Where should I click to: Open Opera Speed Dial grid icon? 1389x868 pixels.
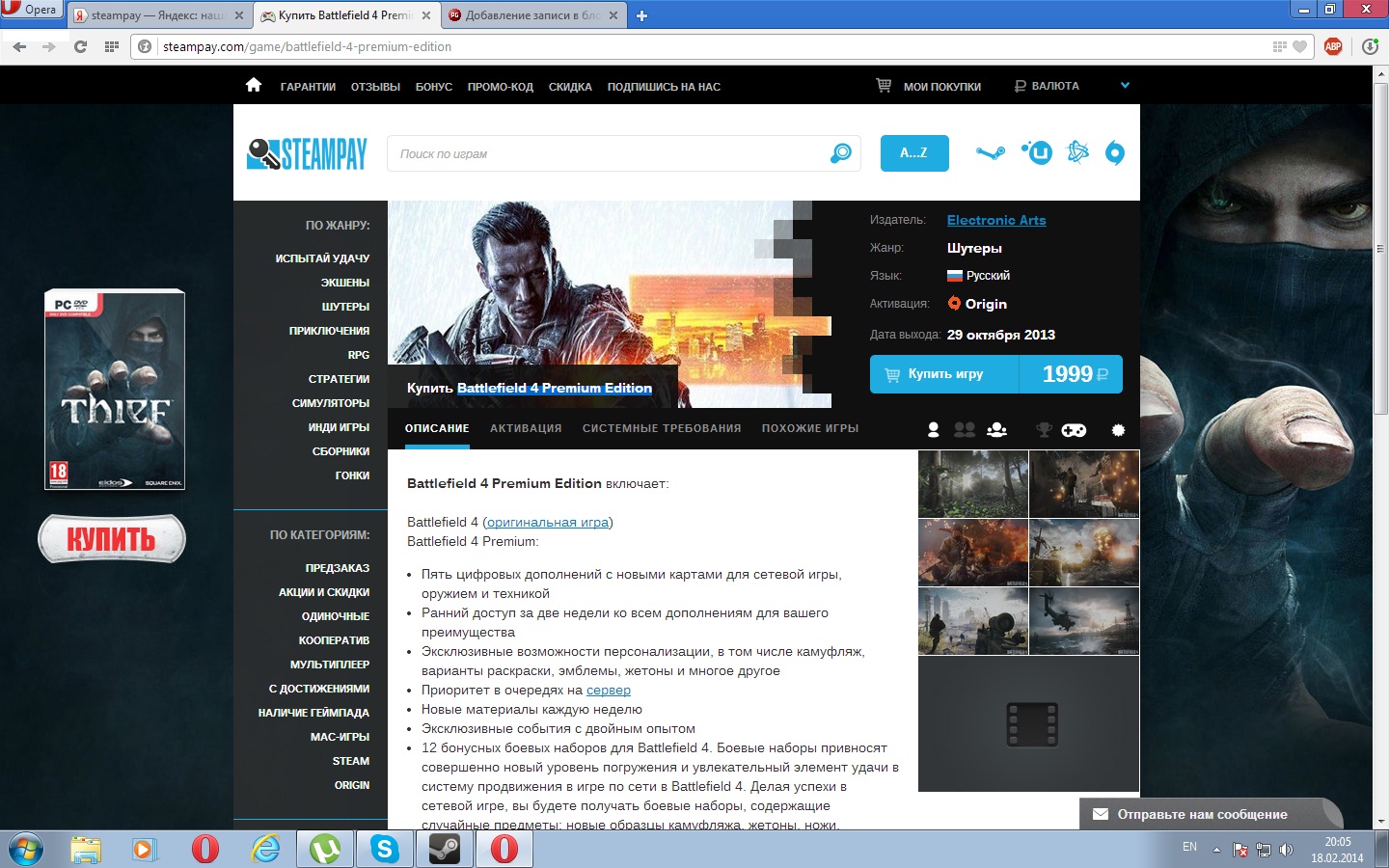pos(112,46)
